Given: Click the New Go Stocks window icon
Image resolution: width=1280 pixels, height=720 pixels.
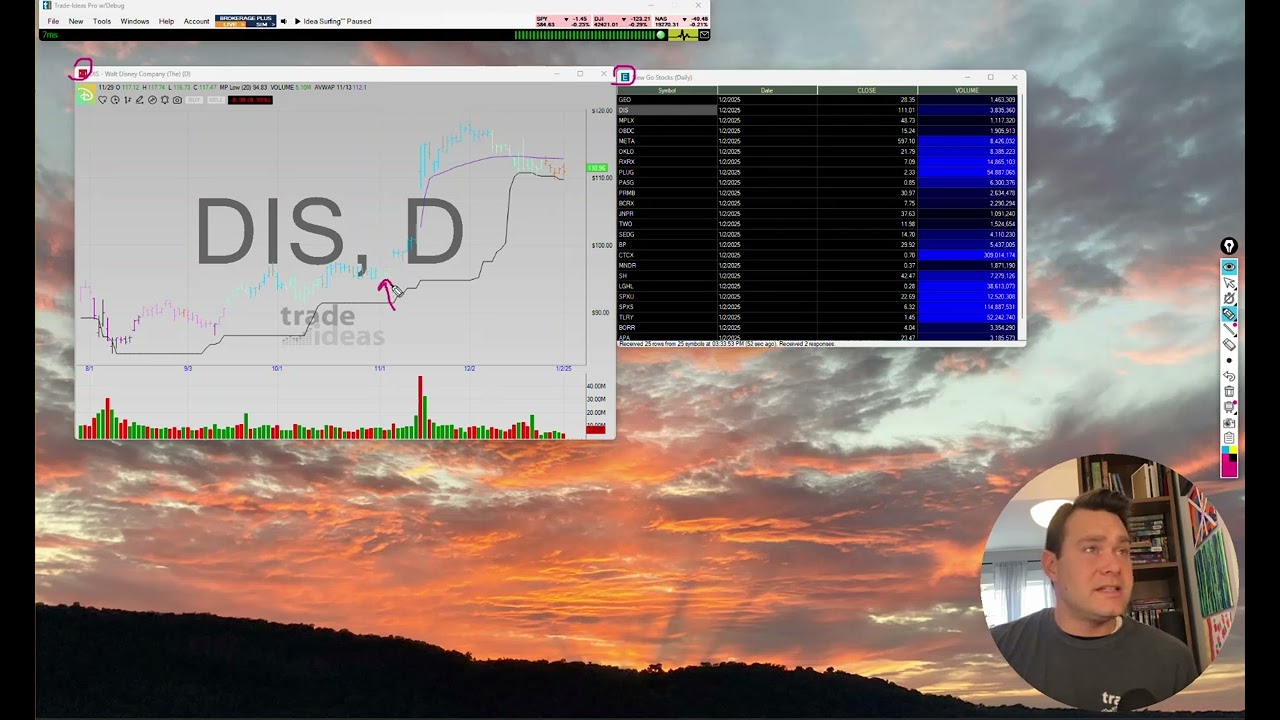Looking at the screenshot, I should (625, 77).
